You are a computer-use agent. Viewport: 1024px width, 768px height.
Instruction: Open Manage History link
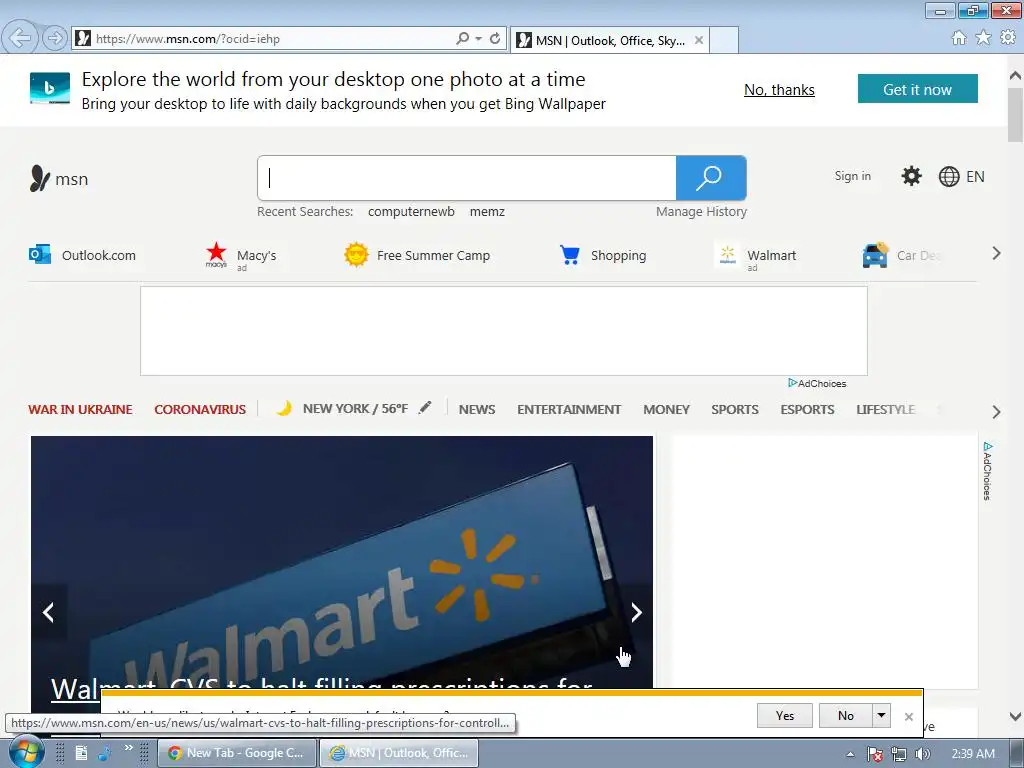tap(701, 212)
